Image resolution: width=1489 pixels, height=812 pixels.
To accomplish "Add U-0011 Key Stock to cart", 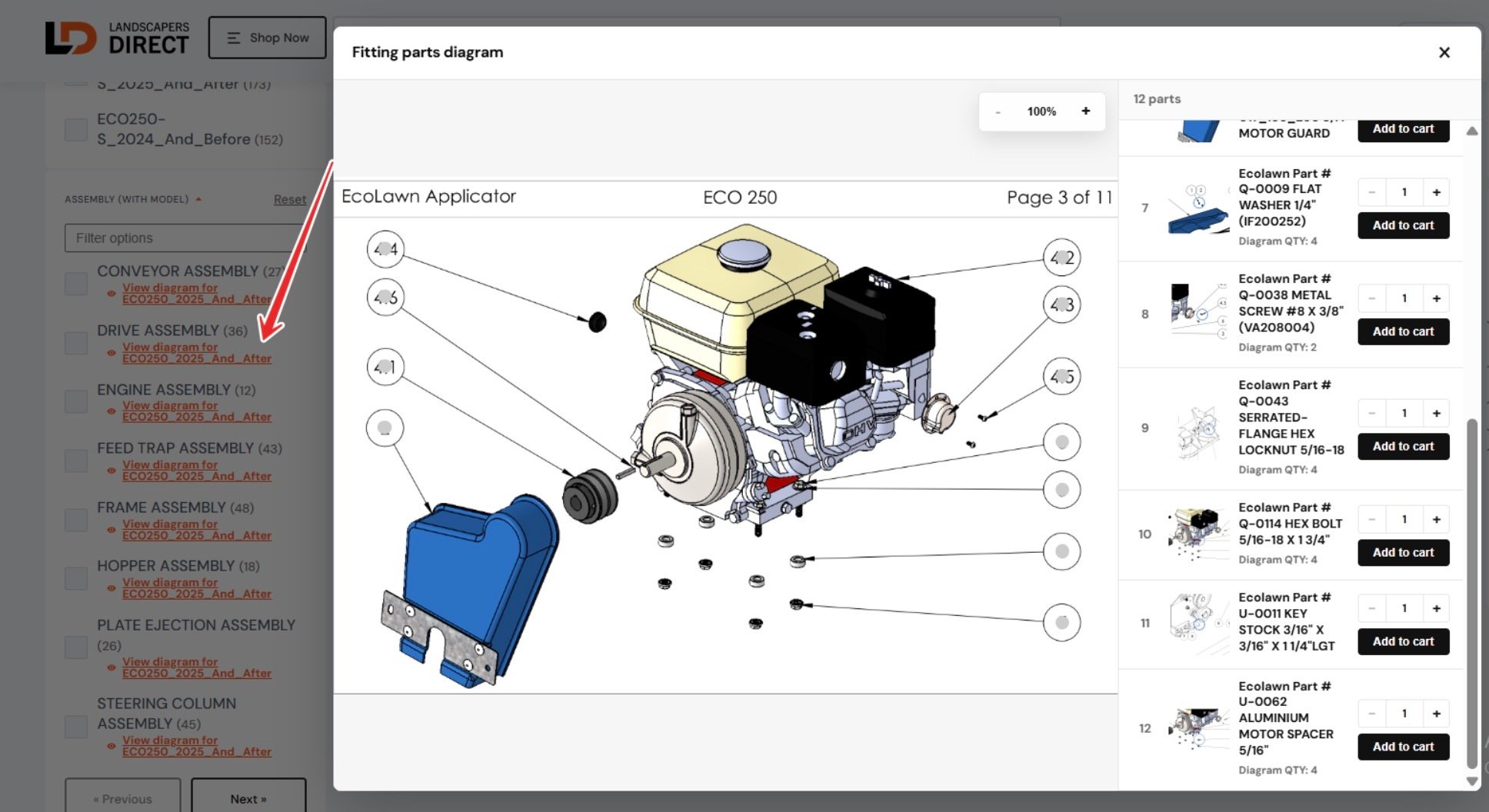I will point(1404,641).
